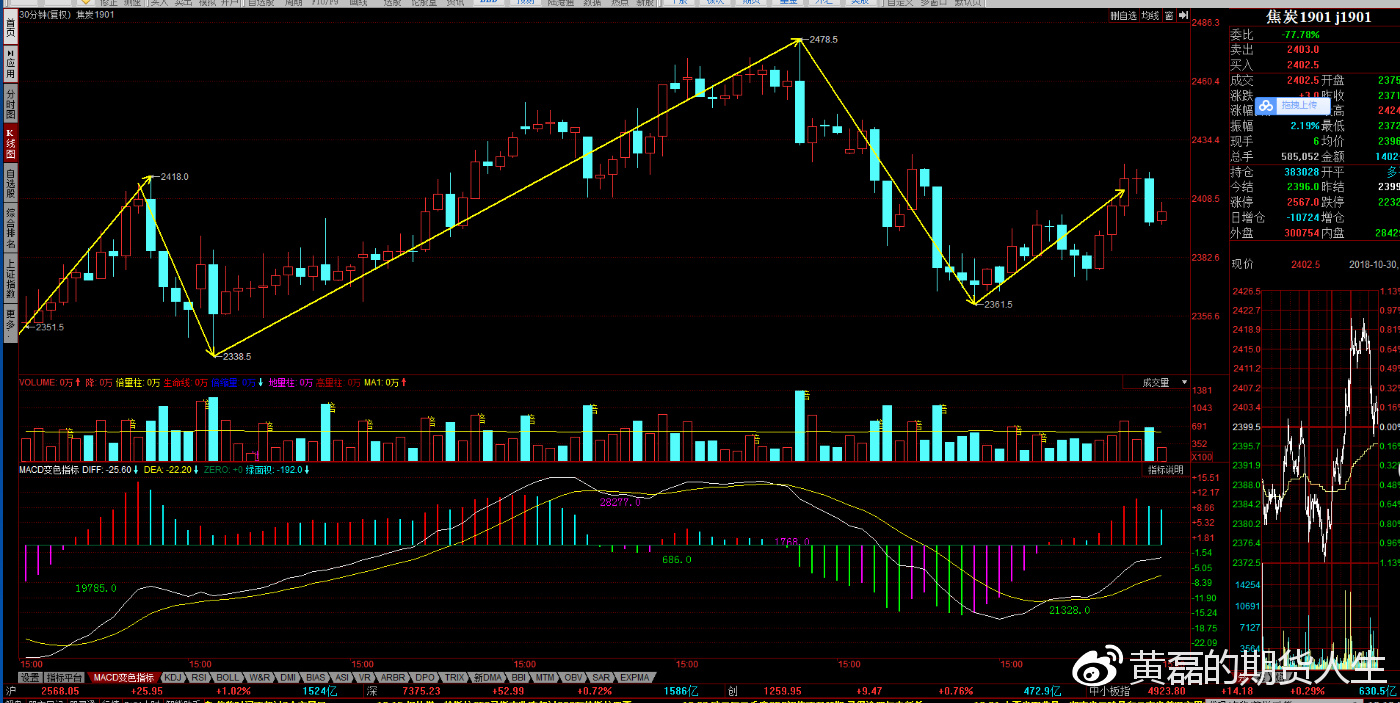Select the K线图 side tab
The width and height of the screenshot is (1400, 703).
9,143
